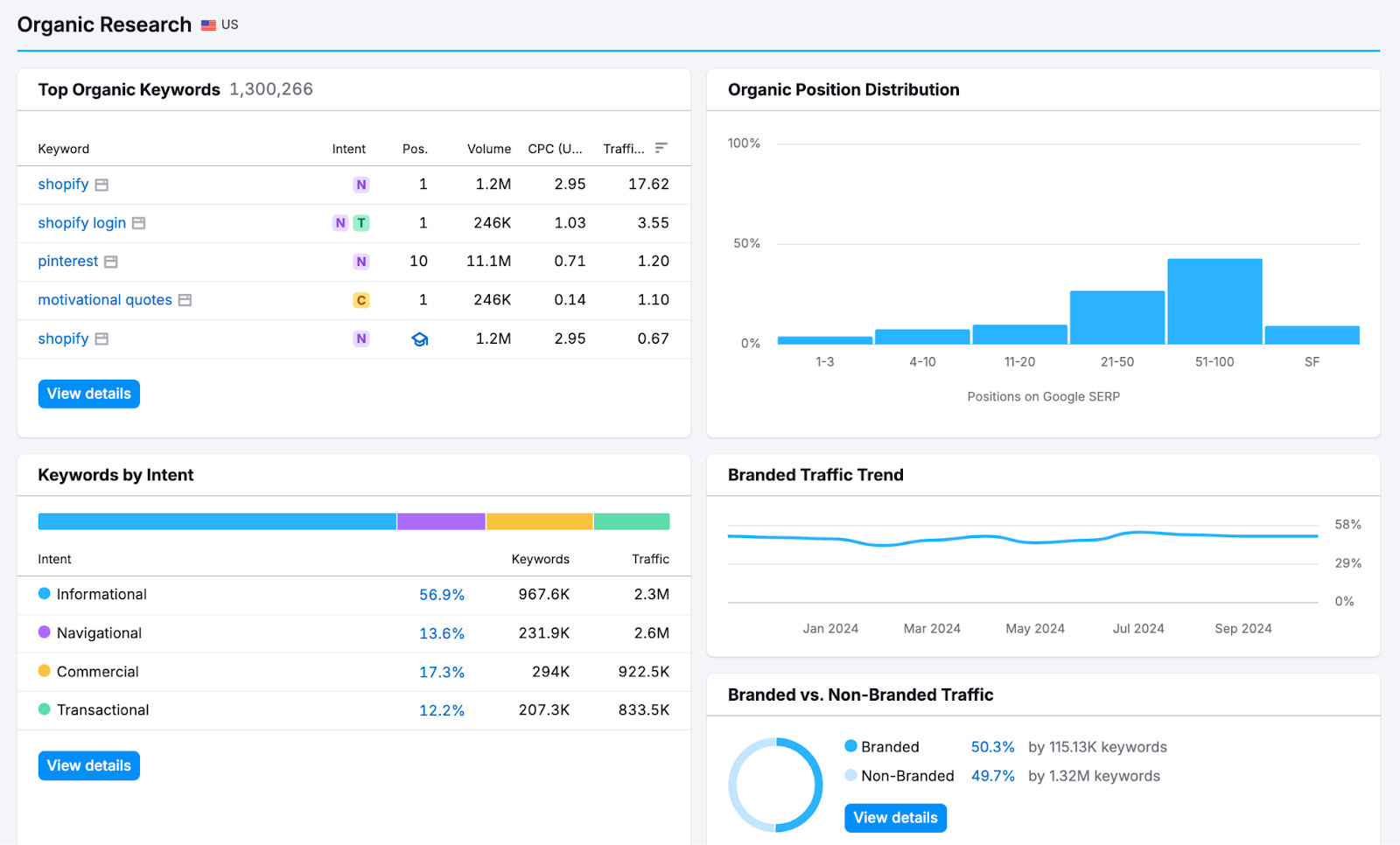Click the blue Informational segment of the intent bar
The height and width of the screenshot is (845, 1400).
[x=217, y=521]
